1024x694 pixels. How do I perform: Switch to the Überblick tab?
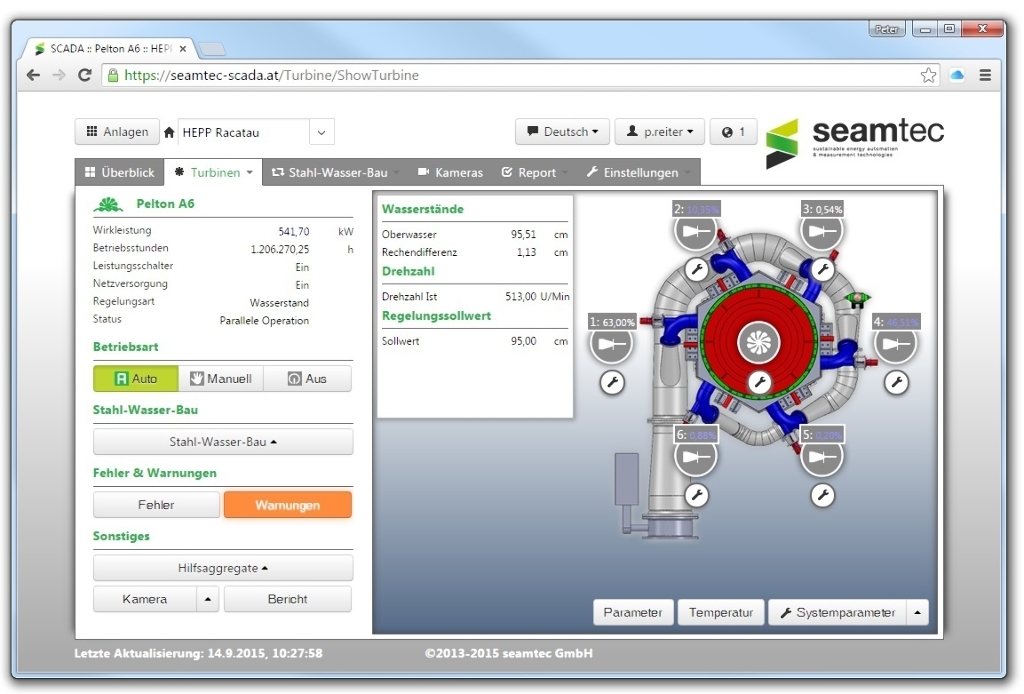tap(119, 172)
